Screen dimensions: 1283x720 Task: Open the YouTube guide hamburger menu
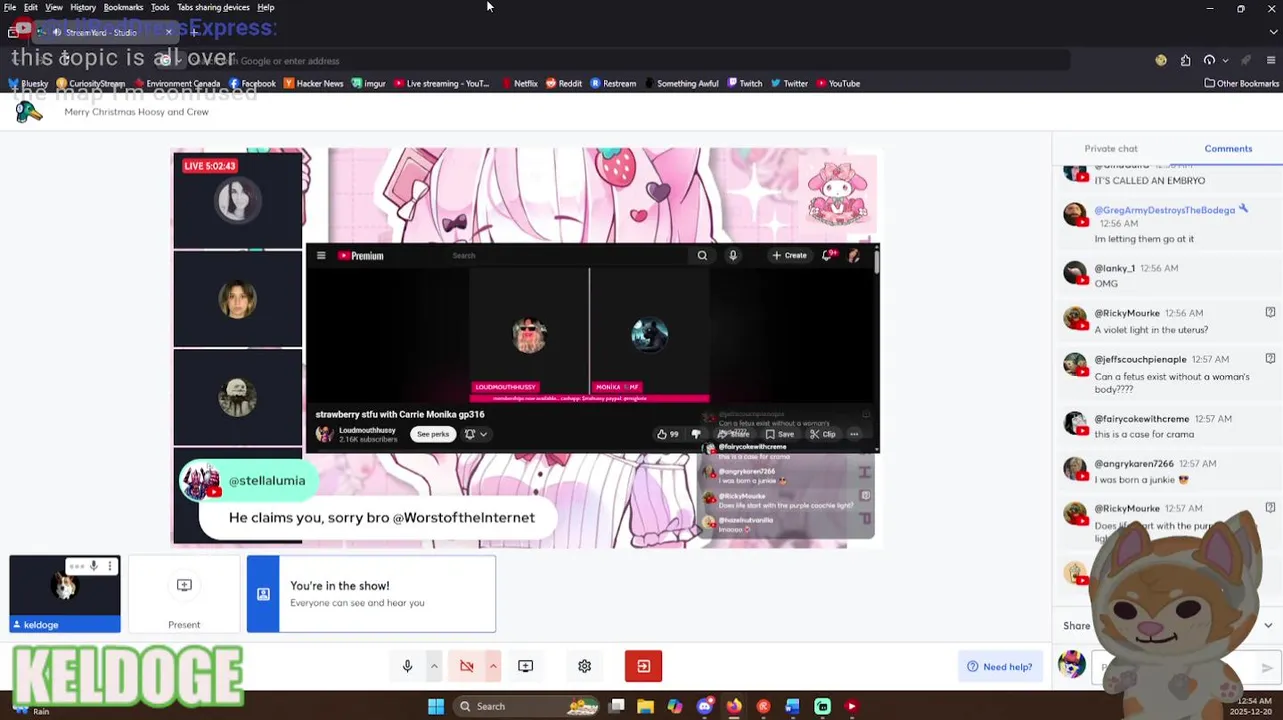coord(321,256)
